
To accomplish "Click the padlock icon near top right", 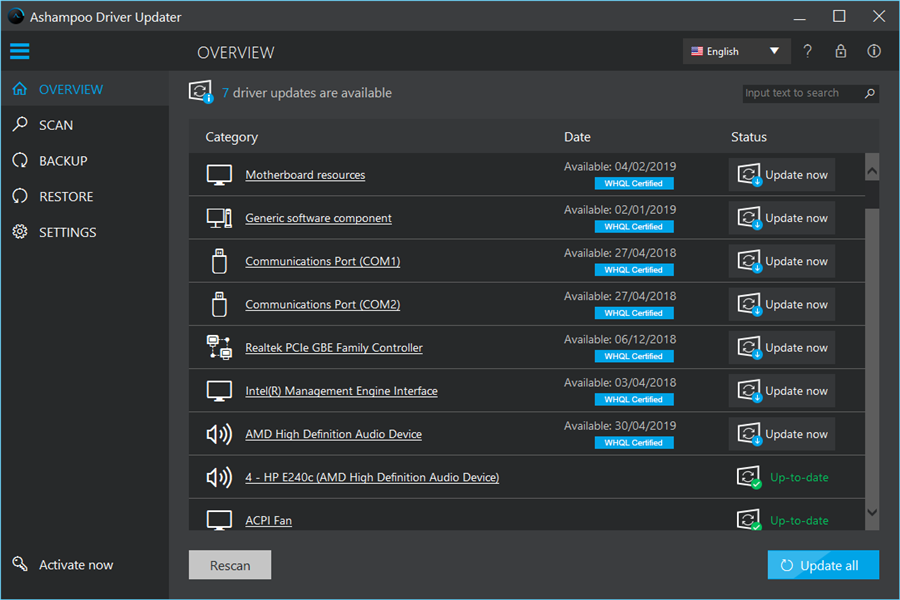I will pos(840,51).
